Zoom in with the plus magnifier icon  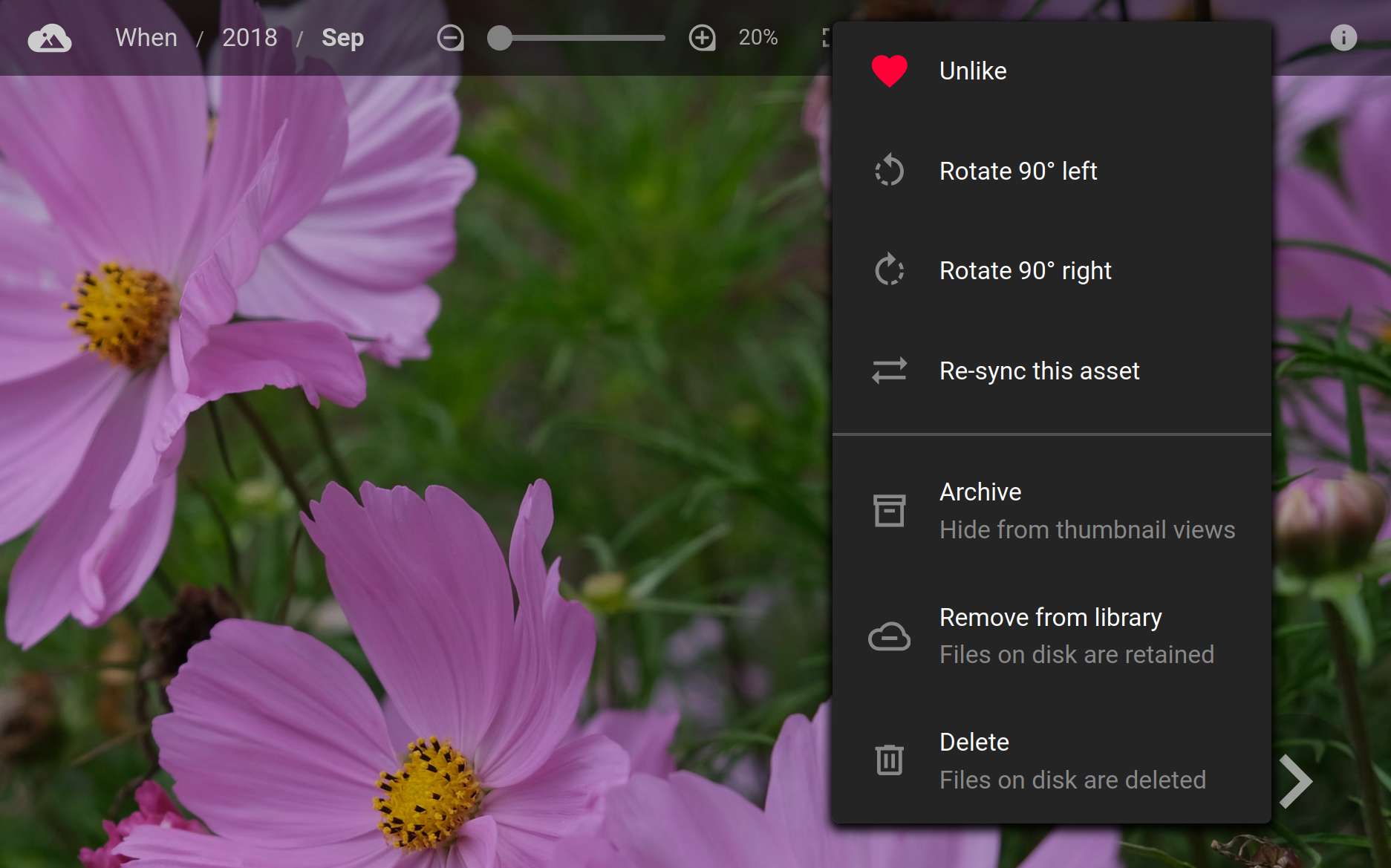(x=703, y=38)
